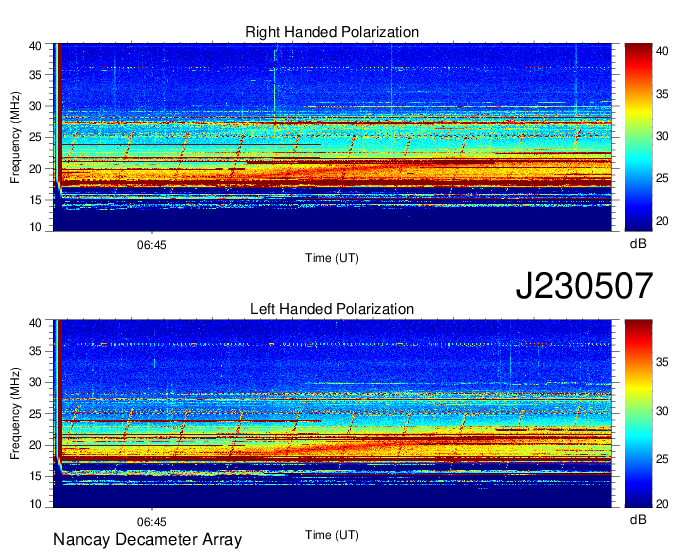Click the J230507 identifier label
The width and height of the screenshot is (680, 552).
(x=584, y=286)
